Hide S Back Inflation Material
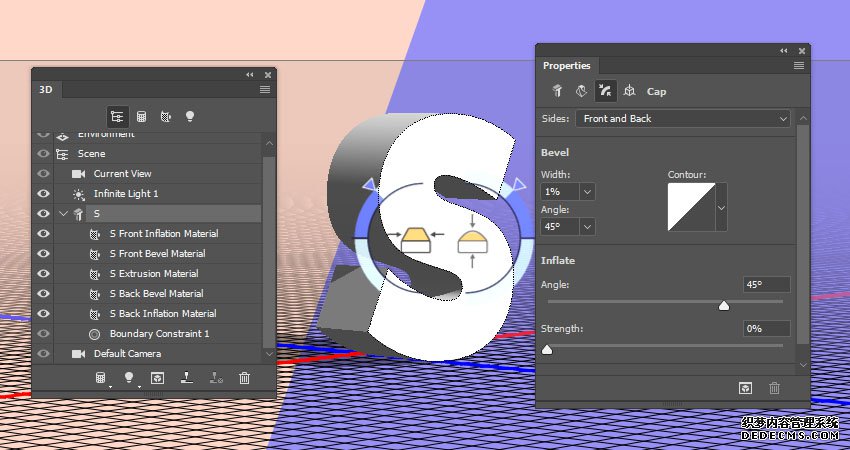 [x=43, y=313]
